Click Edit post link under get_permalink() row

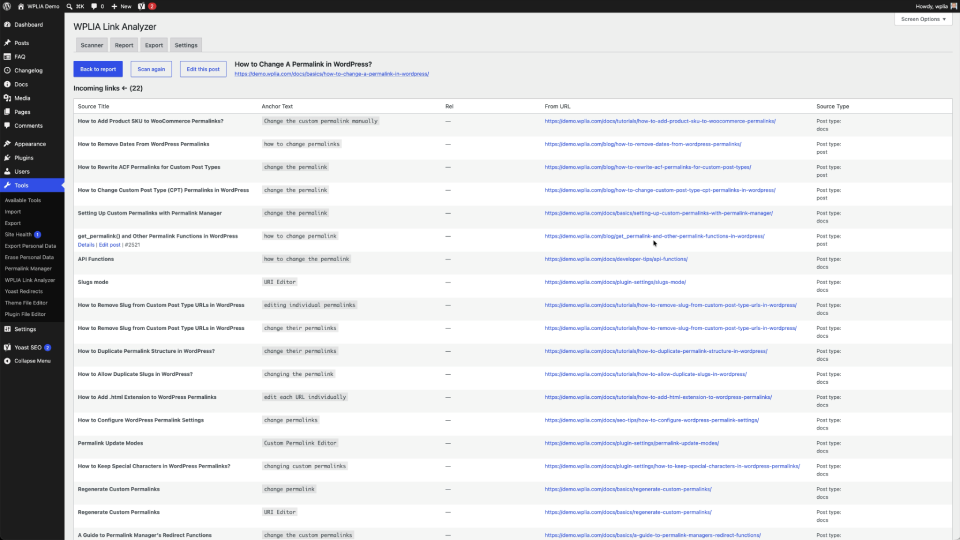(110, 245)
